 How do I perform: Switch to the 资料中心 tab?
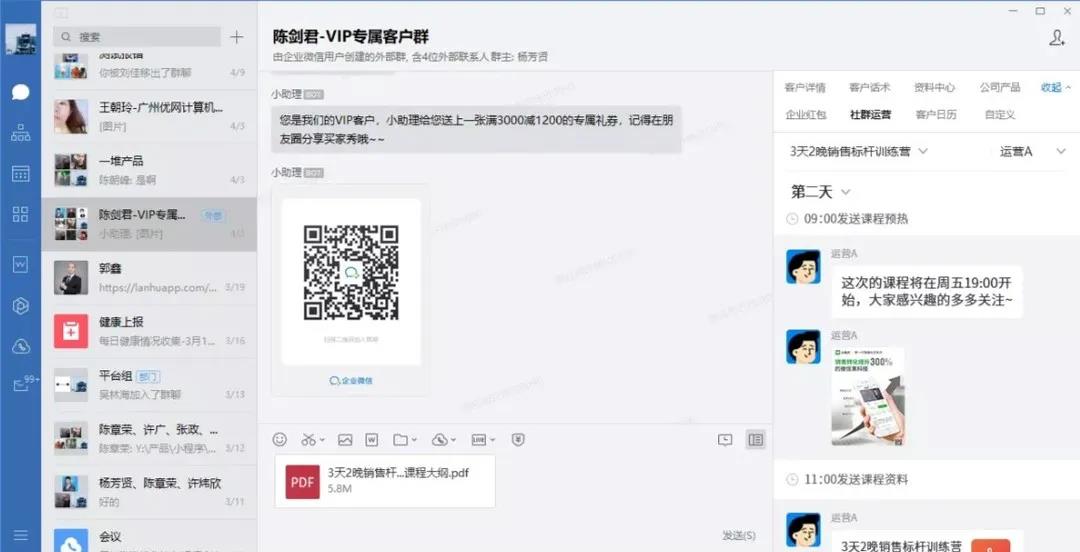point(934,87)
